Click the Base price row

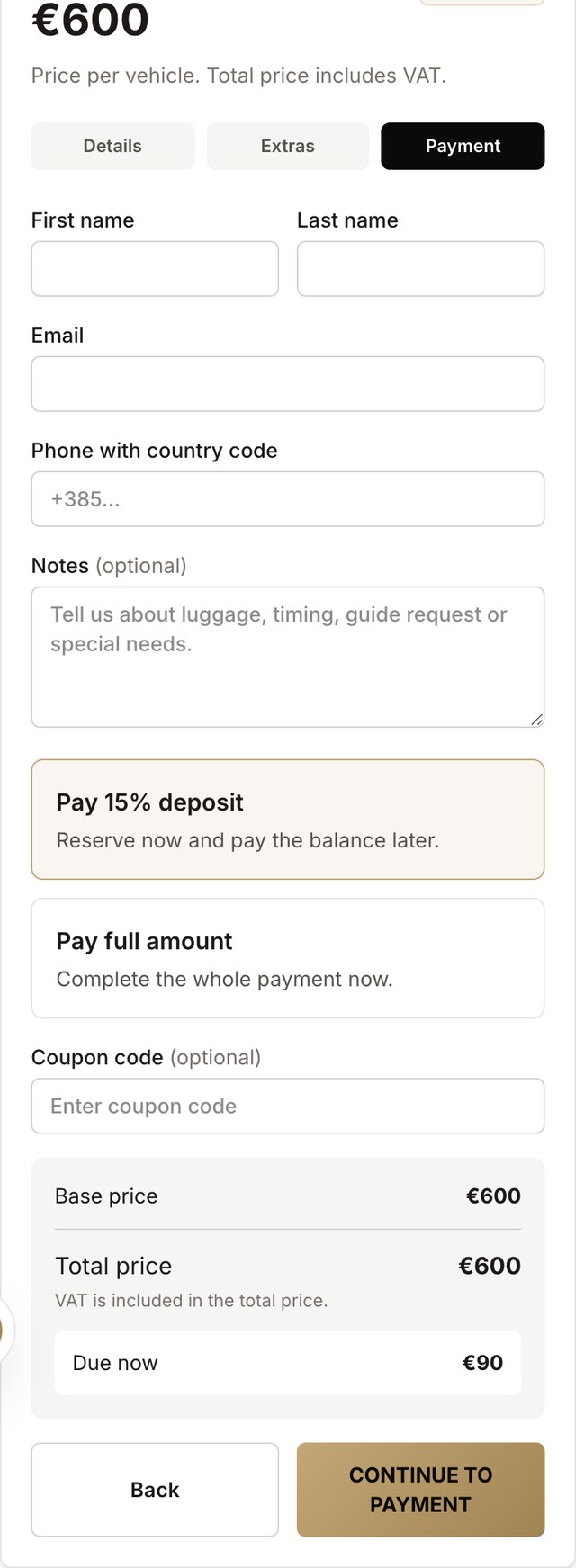(x=288, y=1196)
